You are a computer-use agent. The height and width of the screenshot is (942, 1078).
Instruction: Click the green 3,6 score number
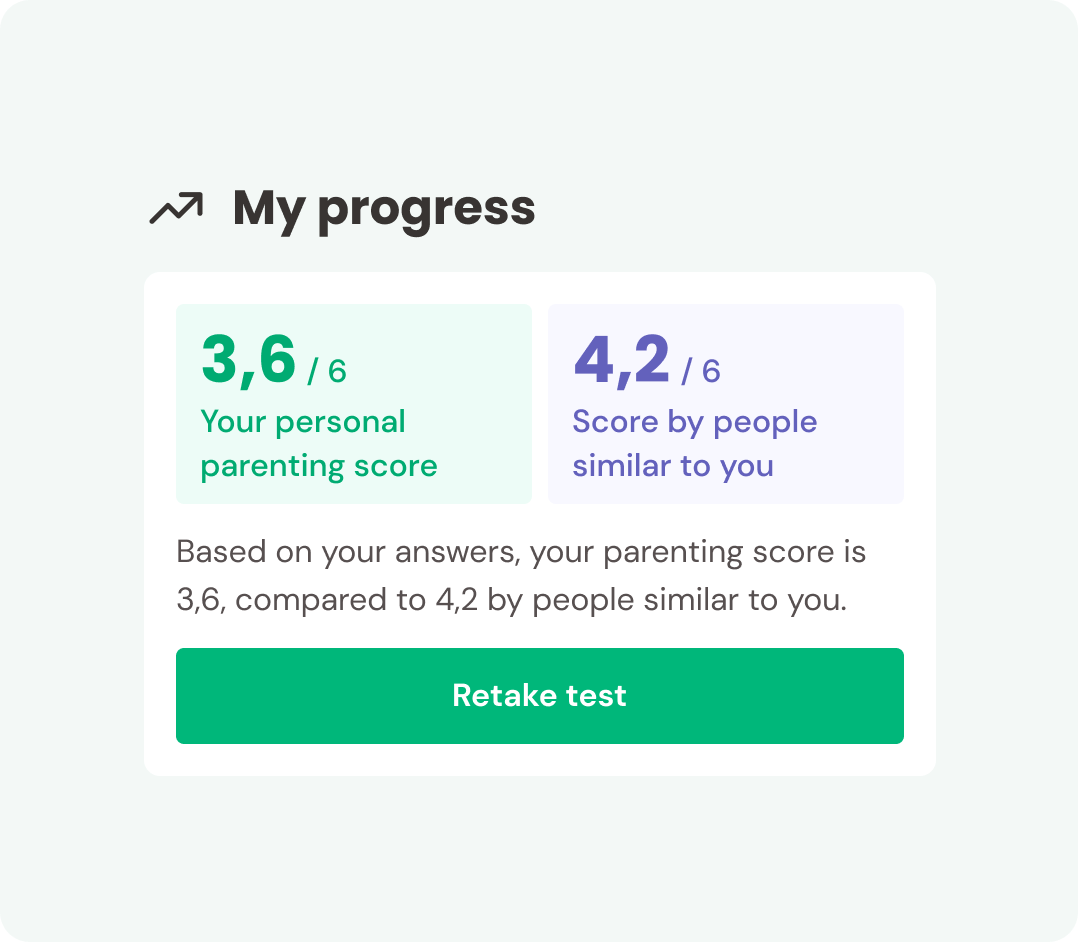pos(248,360)
